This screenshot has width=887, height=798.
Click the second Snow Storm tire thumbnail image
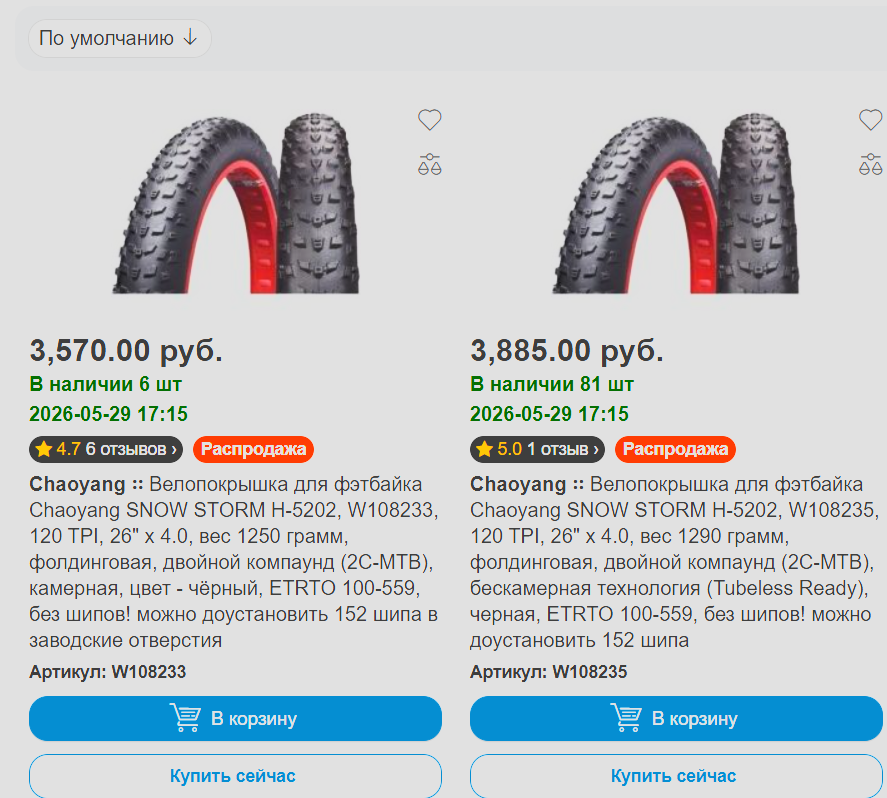coord(676,204)
